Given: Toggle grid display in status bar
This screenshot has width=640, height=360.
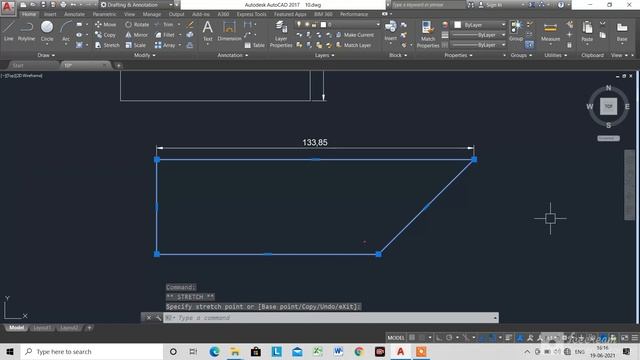Looking at the screenshot, I should pos(412,338).
